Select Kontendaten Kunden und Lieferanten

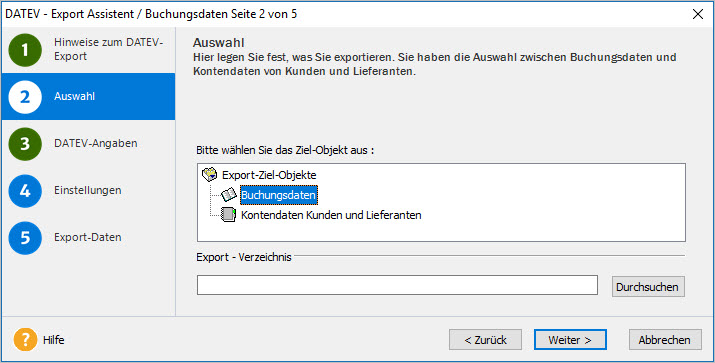(x=331, y=215)
